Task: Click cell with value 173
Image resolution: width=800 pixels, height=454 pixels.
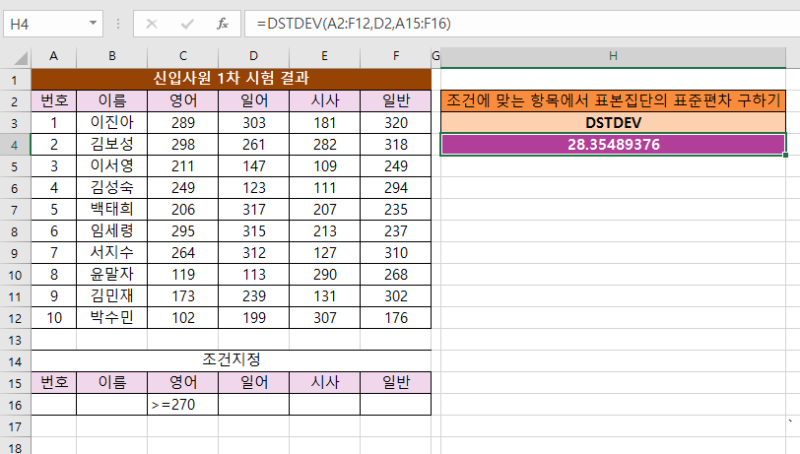Action: pos(183,296)
